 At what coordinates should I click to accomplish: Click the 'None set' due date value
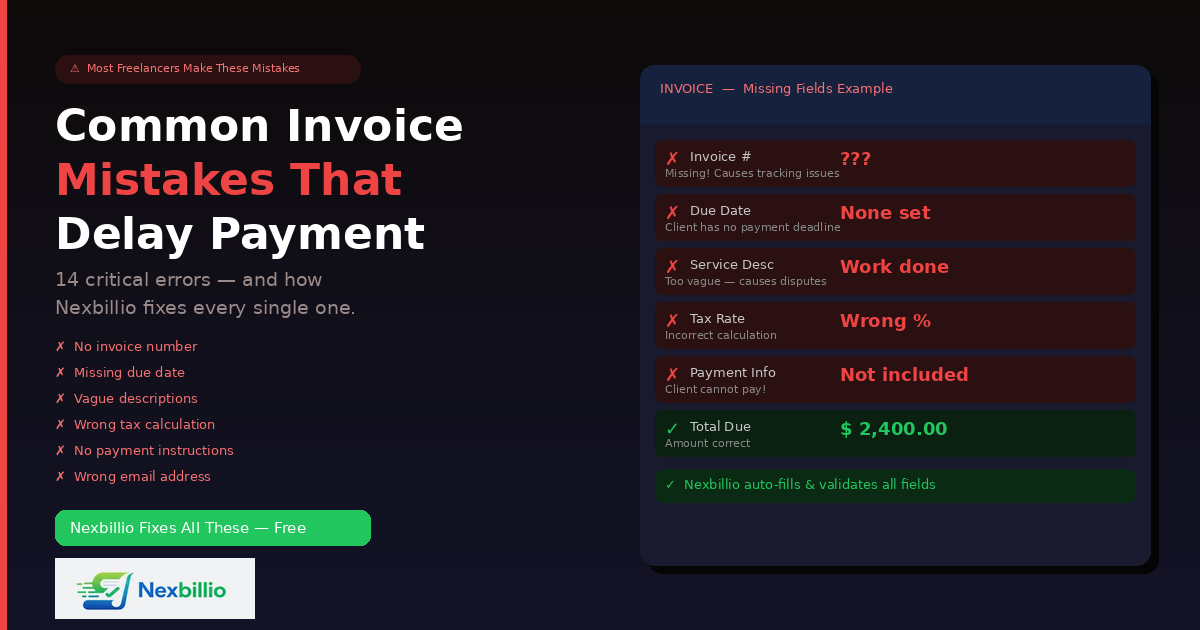(885, 213)
